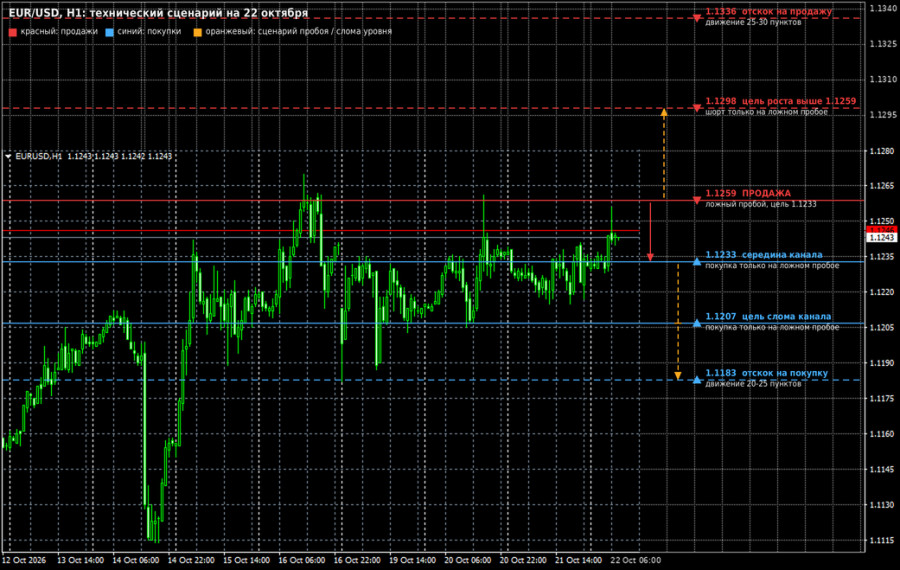Click label '1.1207 цель слома канала'
The image size is (900, 570).
(x=768, y=316)
